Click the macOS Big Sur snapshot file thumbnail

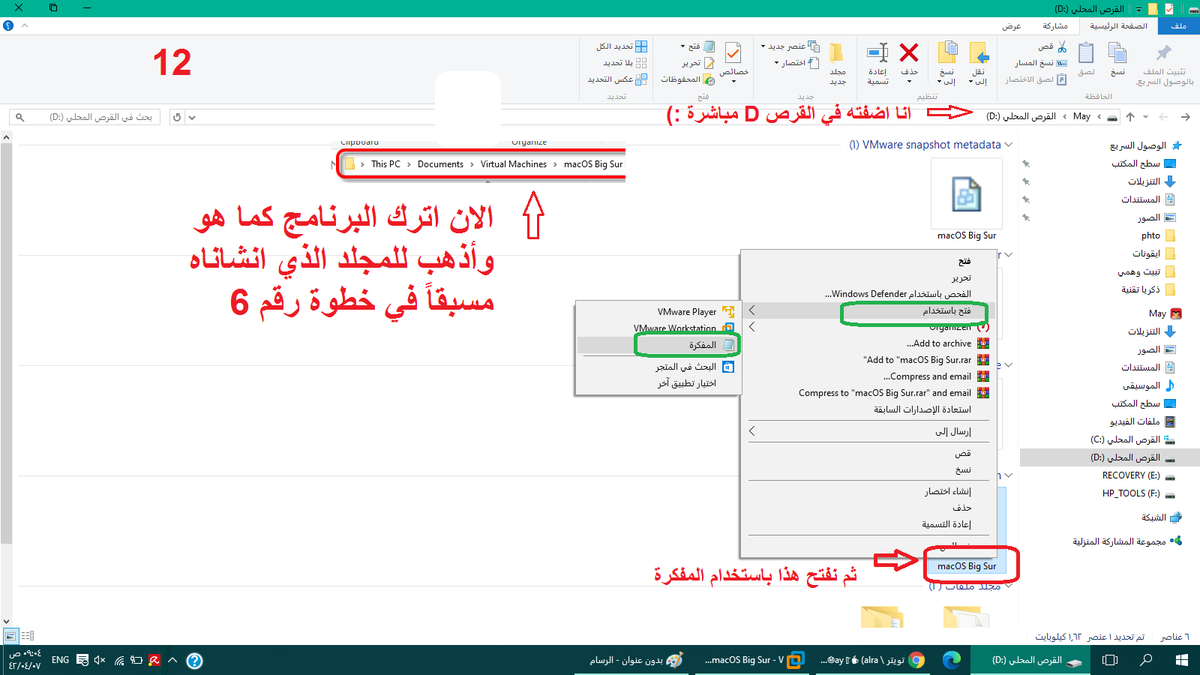tap(966, 194)
